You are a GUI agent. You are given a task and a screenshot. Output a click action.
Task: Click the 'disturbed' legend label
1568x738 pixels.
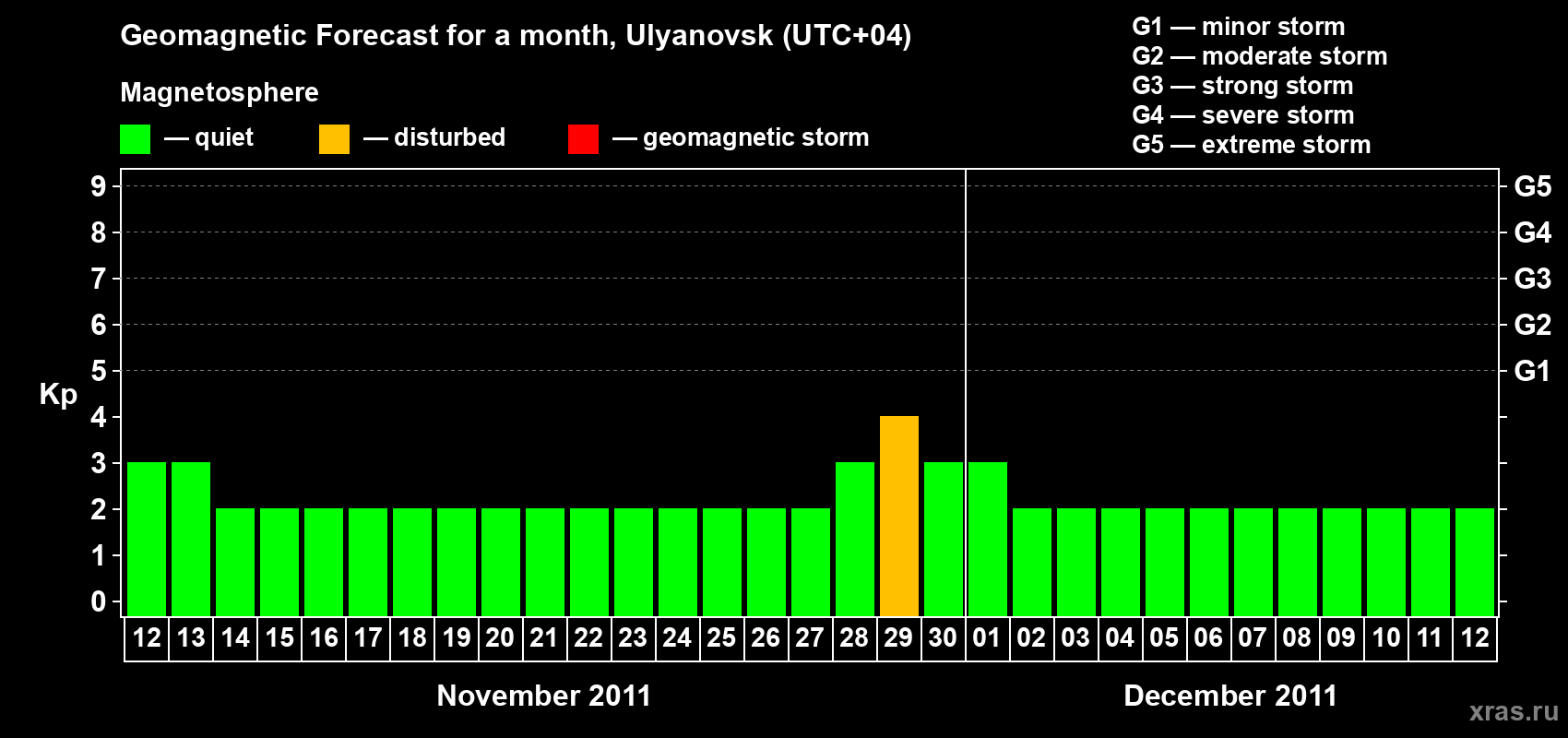point(449,137)
